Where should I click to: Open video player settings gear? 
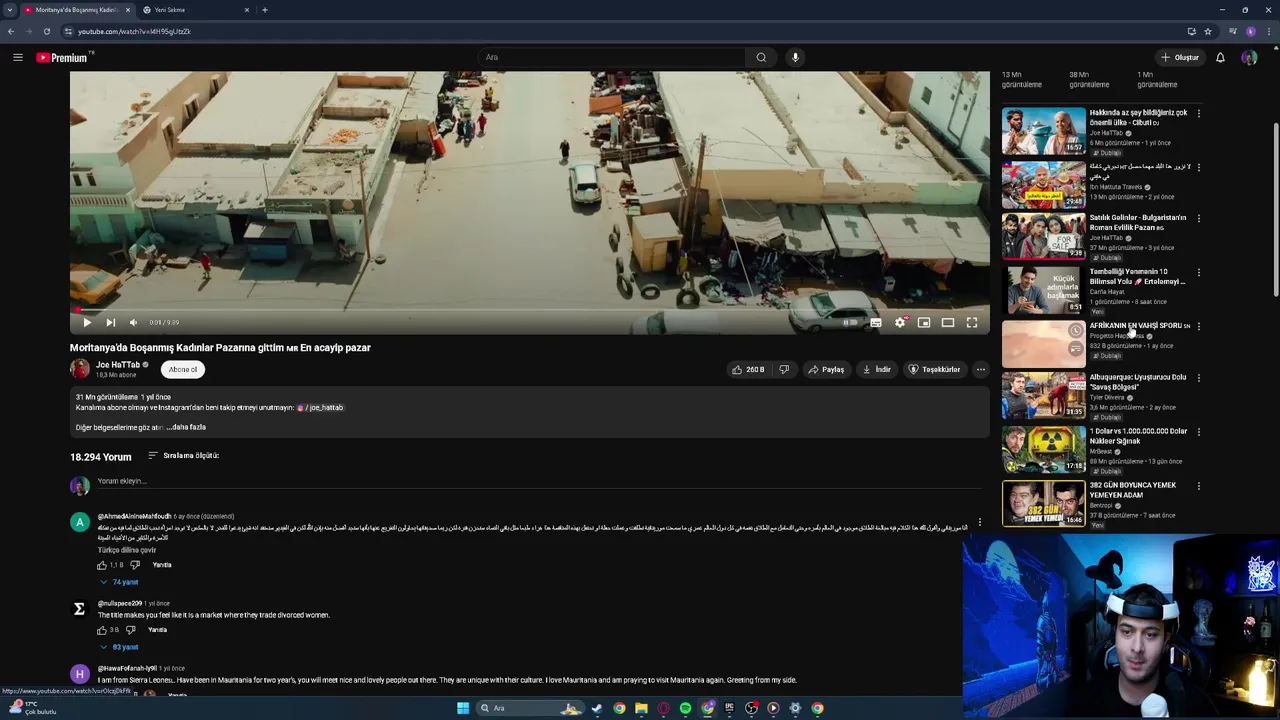900,322
